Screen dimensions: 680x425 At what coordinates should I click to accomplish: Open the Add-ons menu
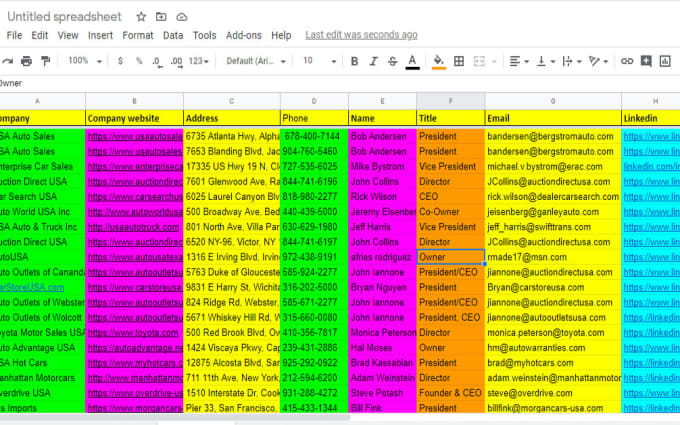[244, 36]
